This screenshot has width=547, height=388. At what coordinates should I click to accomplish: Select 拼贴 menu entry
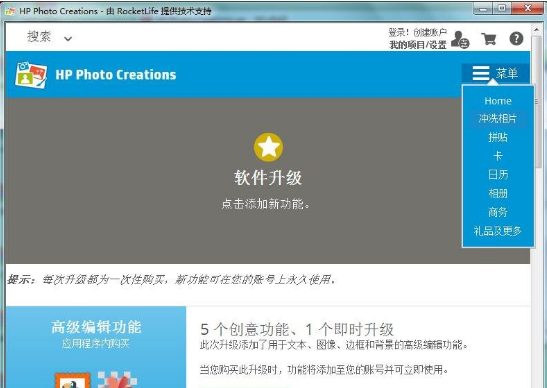click(x=498, y=137)
